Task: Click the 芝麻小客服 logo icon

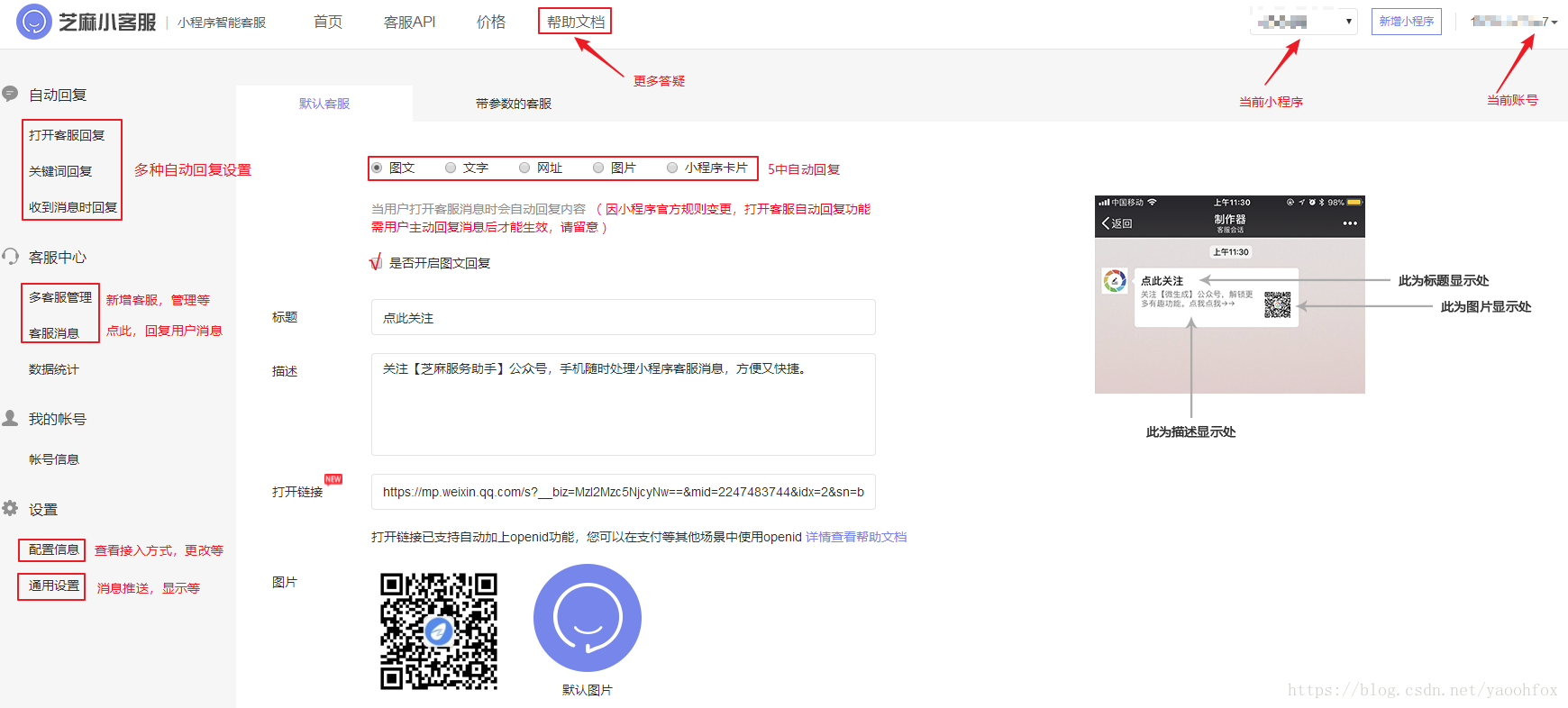Action: pyautogui.click(x=34, y=22)
